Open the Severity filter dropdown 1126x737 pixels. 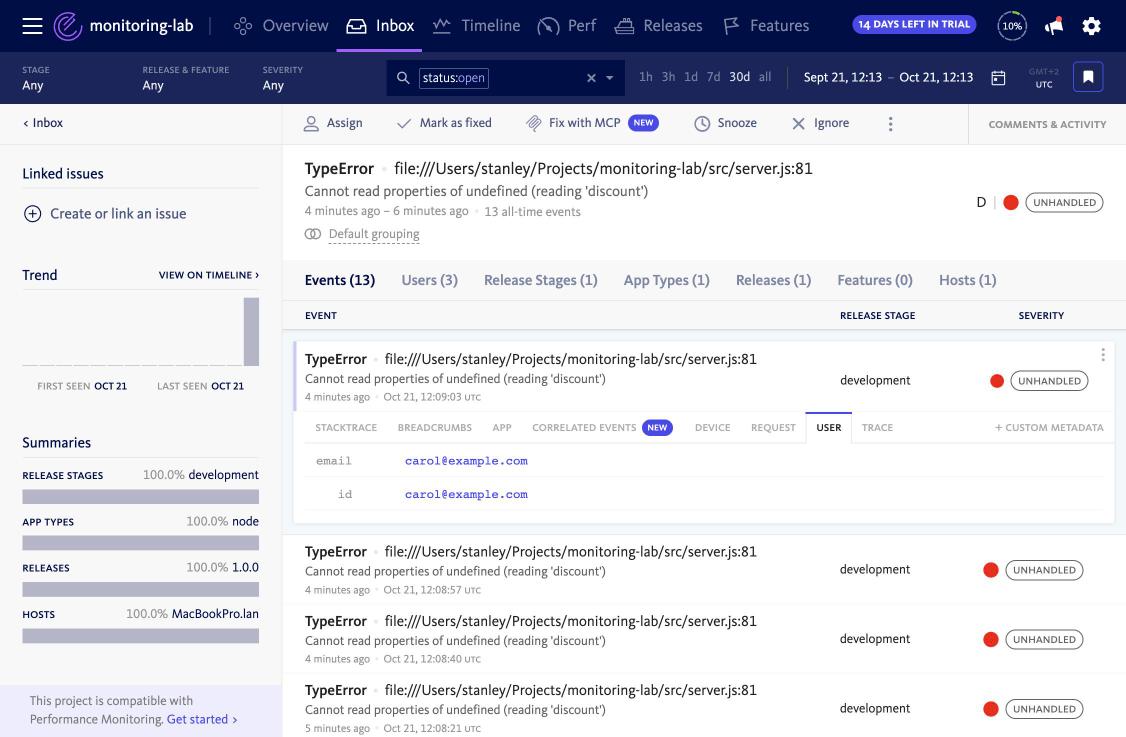click(282, 78)
